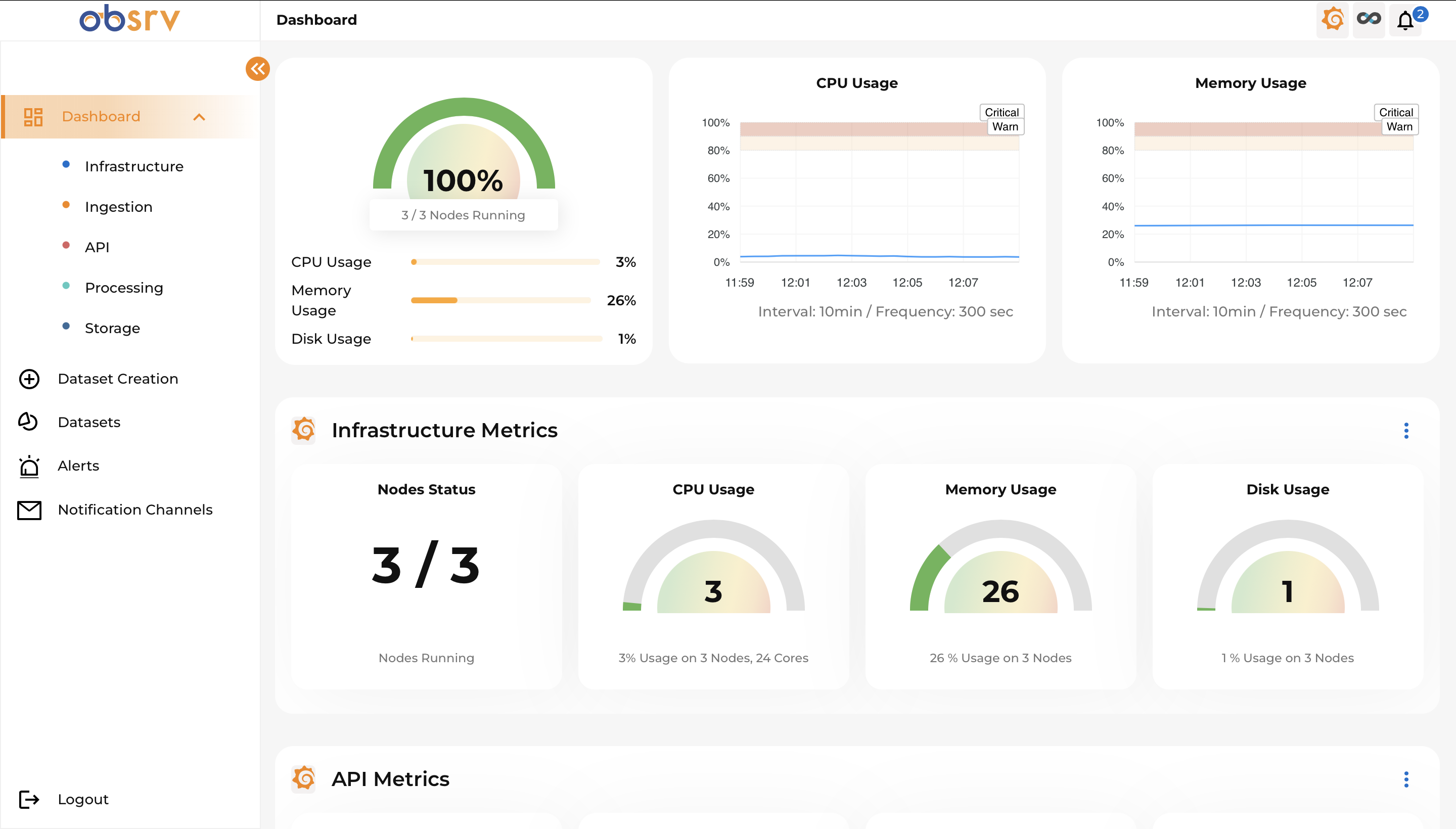Viewport: 1456px width, 829px height.
Task: Collapse the Dashboard menu chevron
Action: [x=199, y=117]
